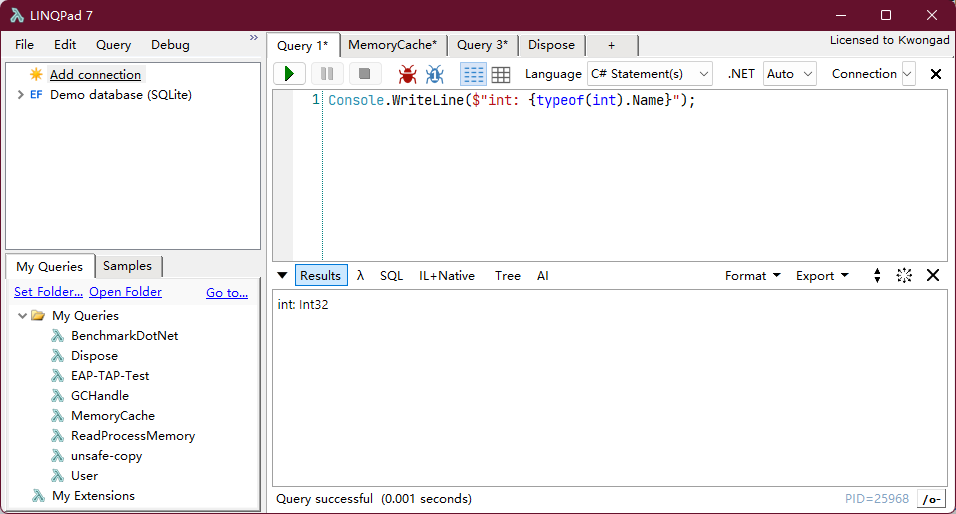Click the Set Folder... link
This screenshot has width=956, height=514.
pos(48,292)
